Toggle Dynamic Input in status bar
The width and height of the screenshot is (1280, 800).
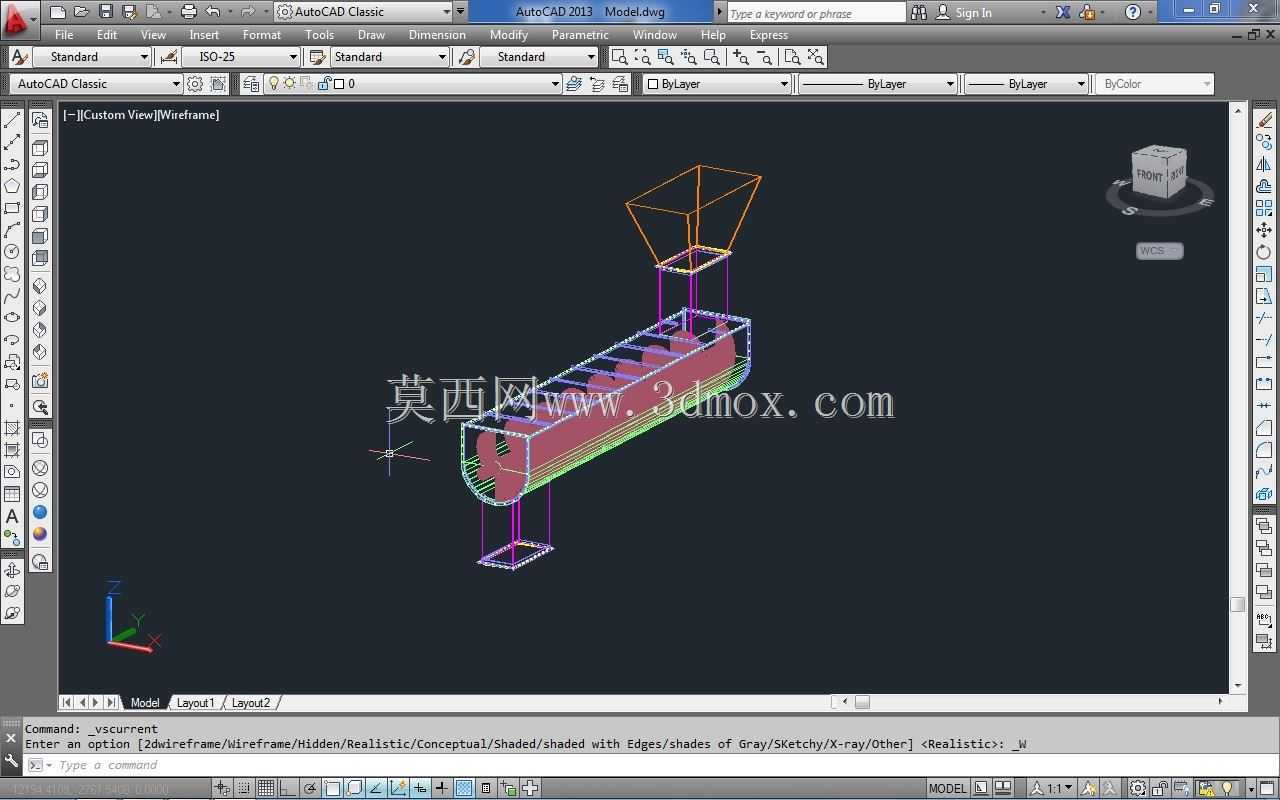tap(420, 788)
